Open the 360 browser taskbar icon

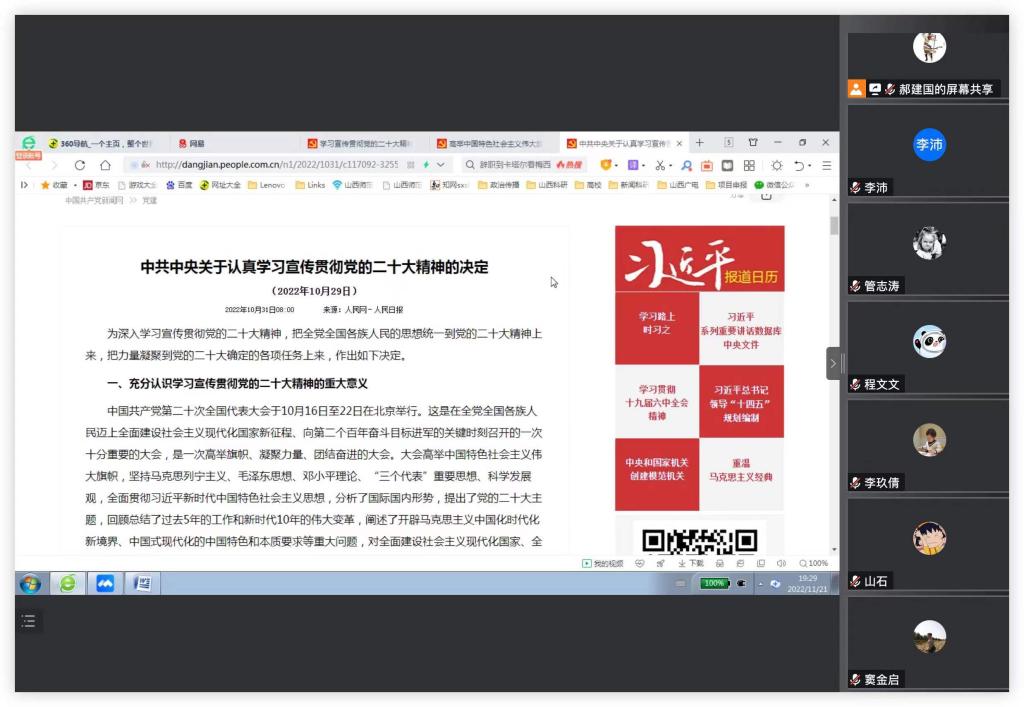[67, 583]
